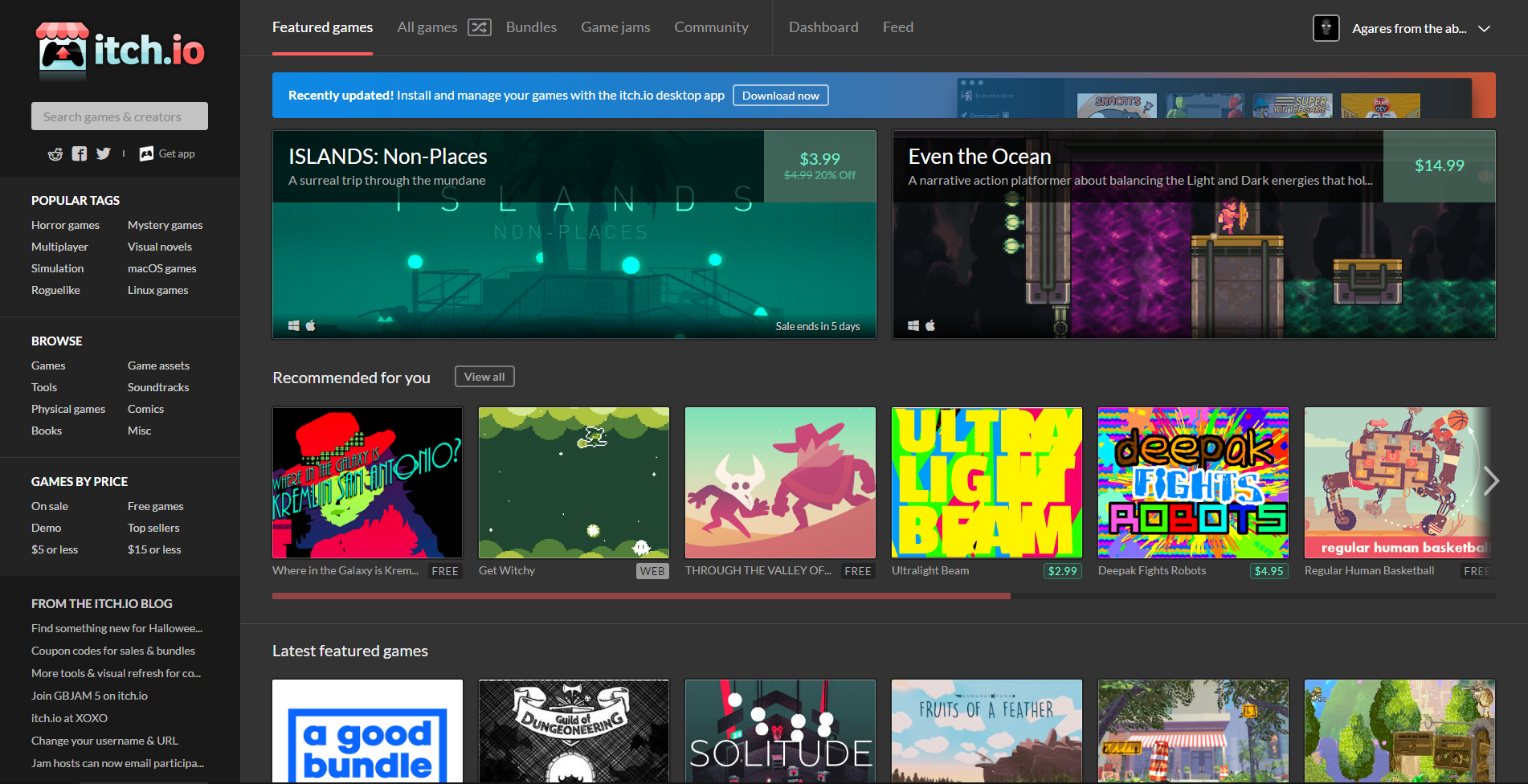Image resolution: width=1528 pixels, height=784 pixels.
Task: Open the Twitter social icon
Action: click(104, 153)
